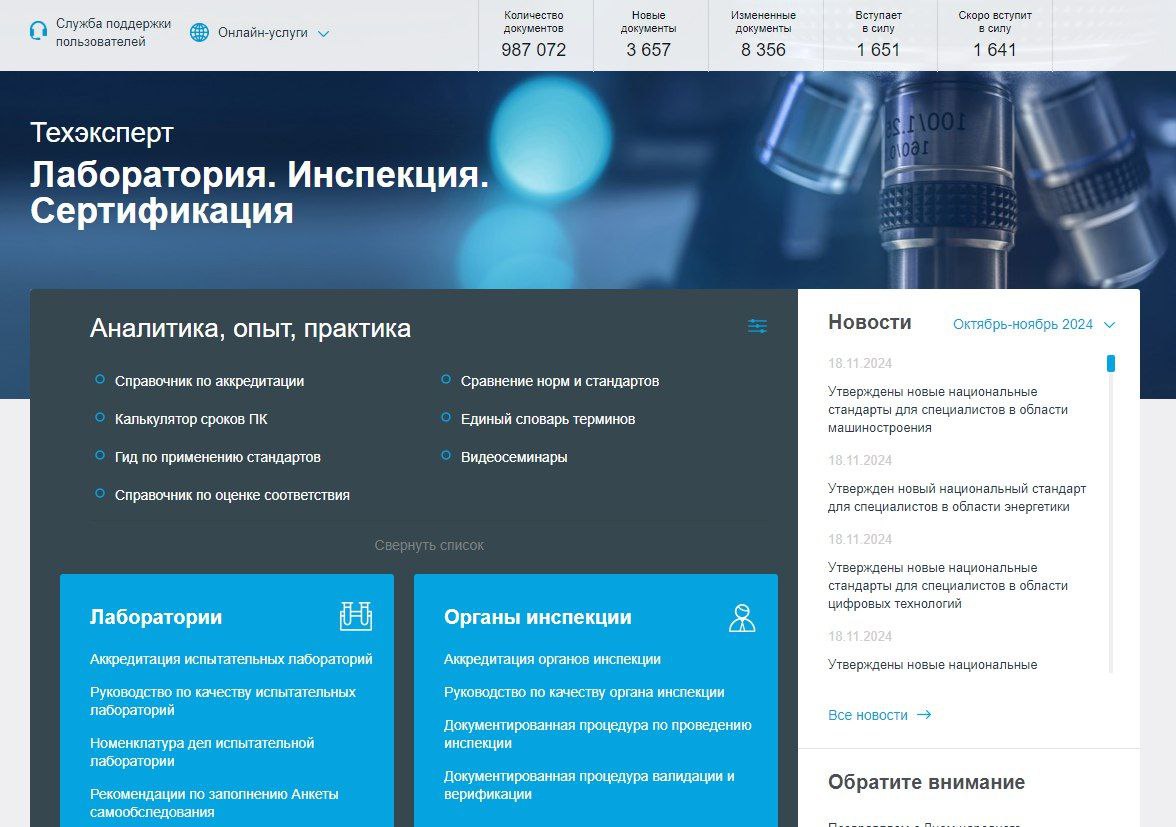This screenshot has height=827, width=1176.
Task: Click the Новости heading
Action: point(869,322)
